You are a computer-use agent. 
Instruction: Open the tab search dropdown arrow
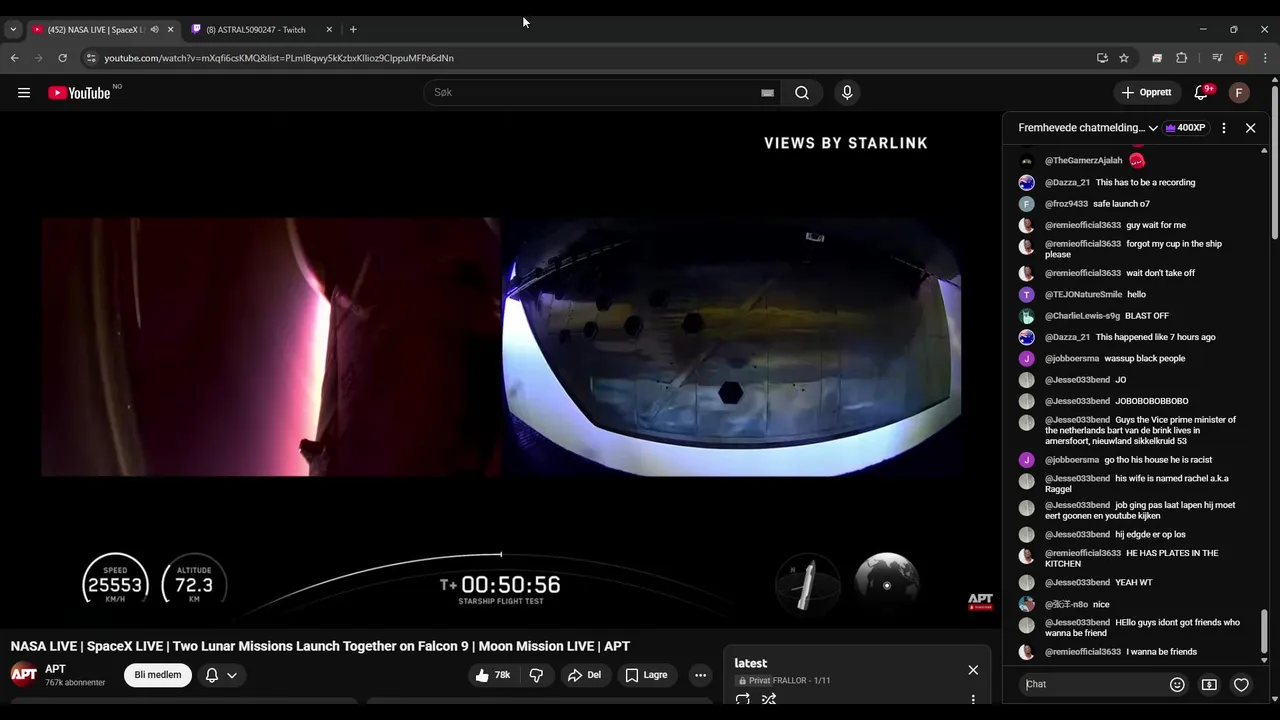point(13,29)
